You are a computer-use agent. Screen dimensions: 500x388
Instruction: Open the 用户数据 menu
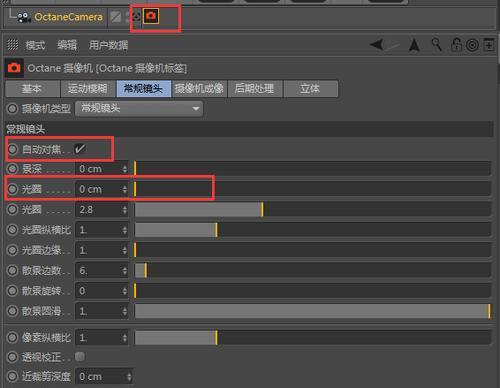click(x=108, y=45)
